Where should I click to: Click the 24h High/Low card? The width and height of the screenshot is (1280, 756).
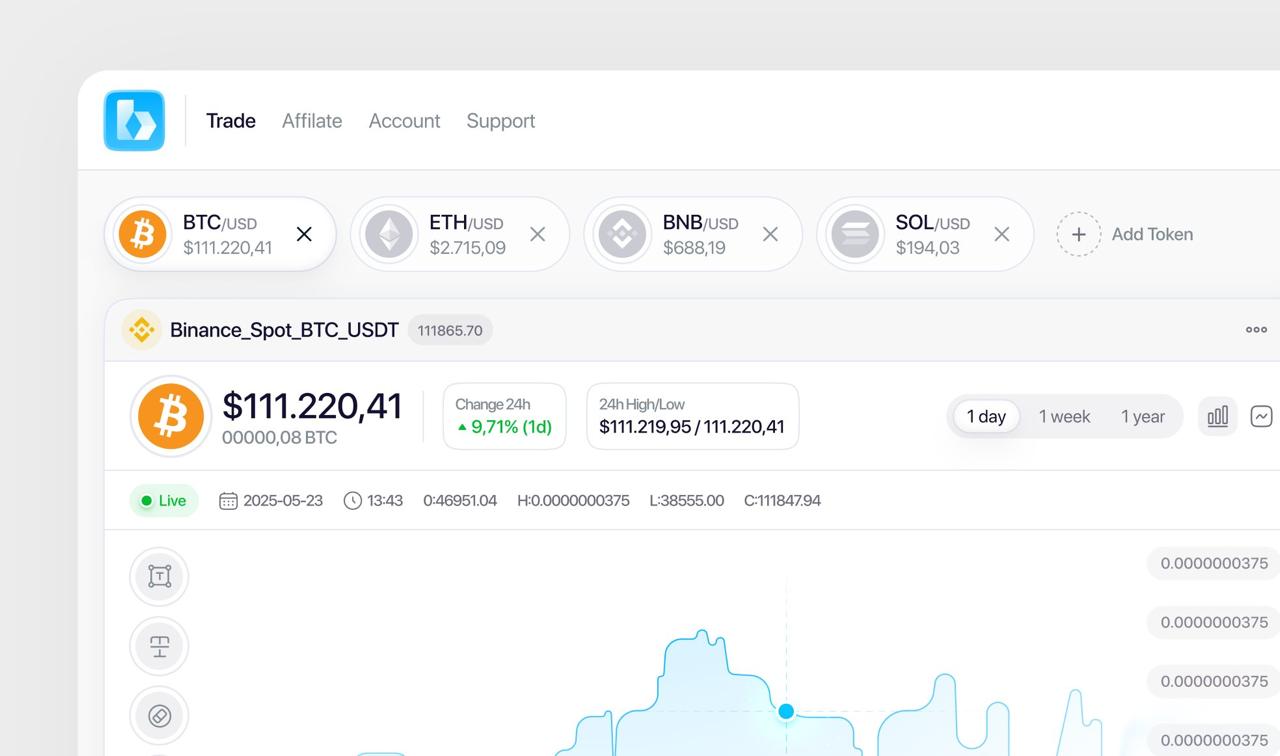(692, 416)
